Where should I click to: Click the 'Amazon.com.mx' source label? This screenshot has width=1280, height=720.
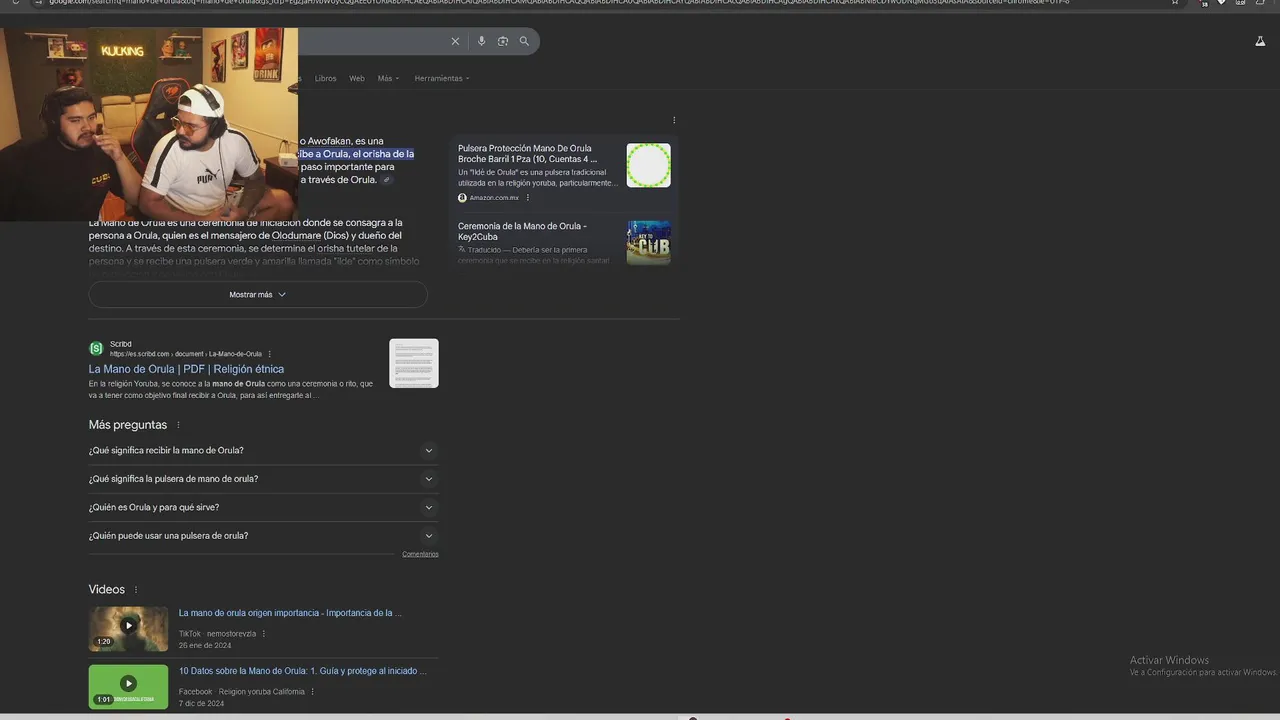point(494,198)
